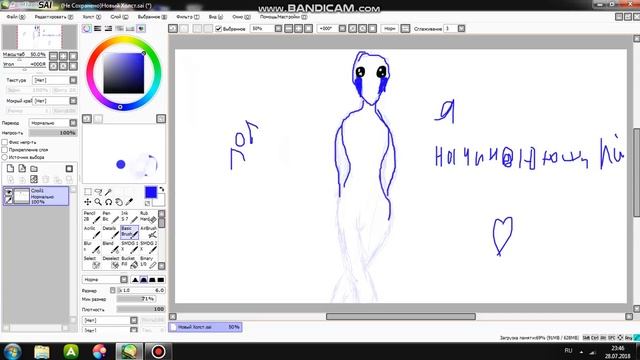640x360 pixels.
Task: Open the 'Файл' menu
Action: pyautogui.click(x=15, y=17)
